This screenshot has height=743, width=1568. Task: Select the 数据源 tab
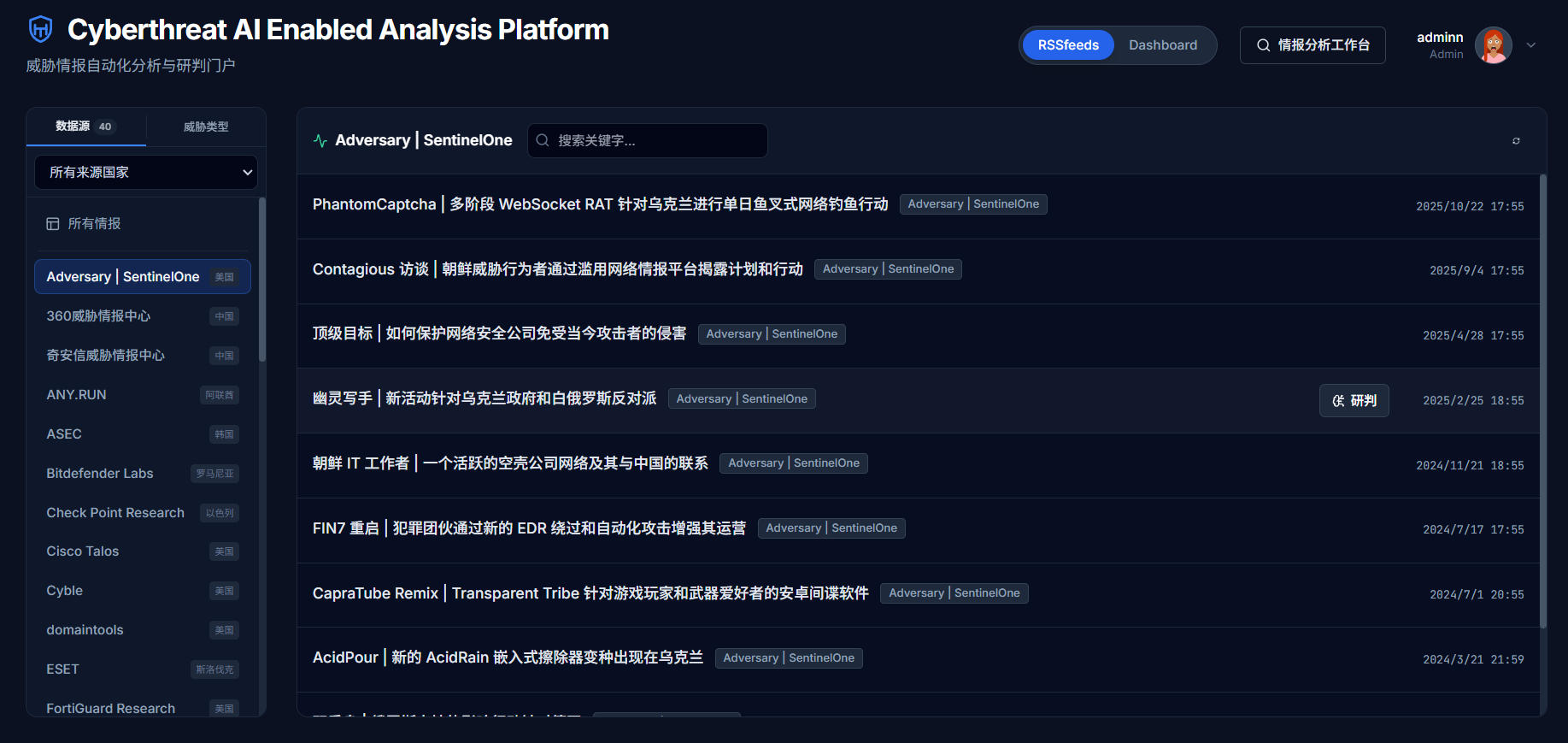(85, 127)
